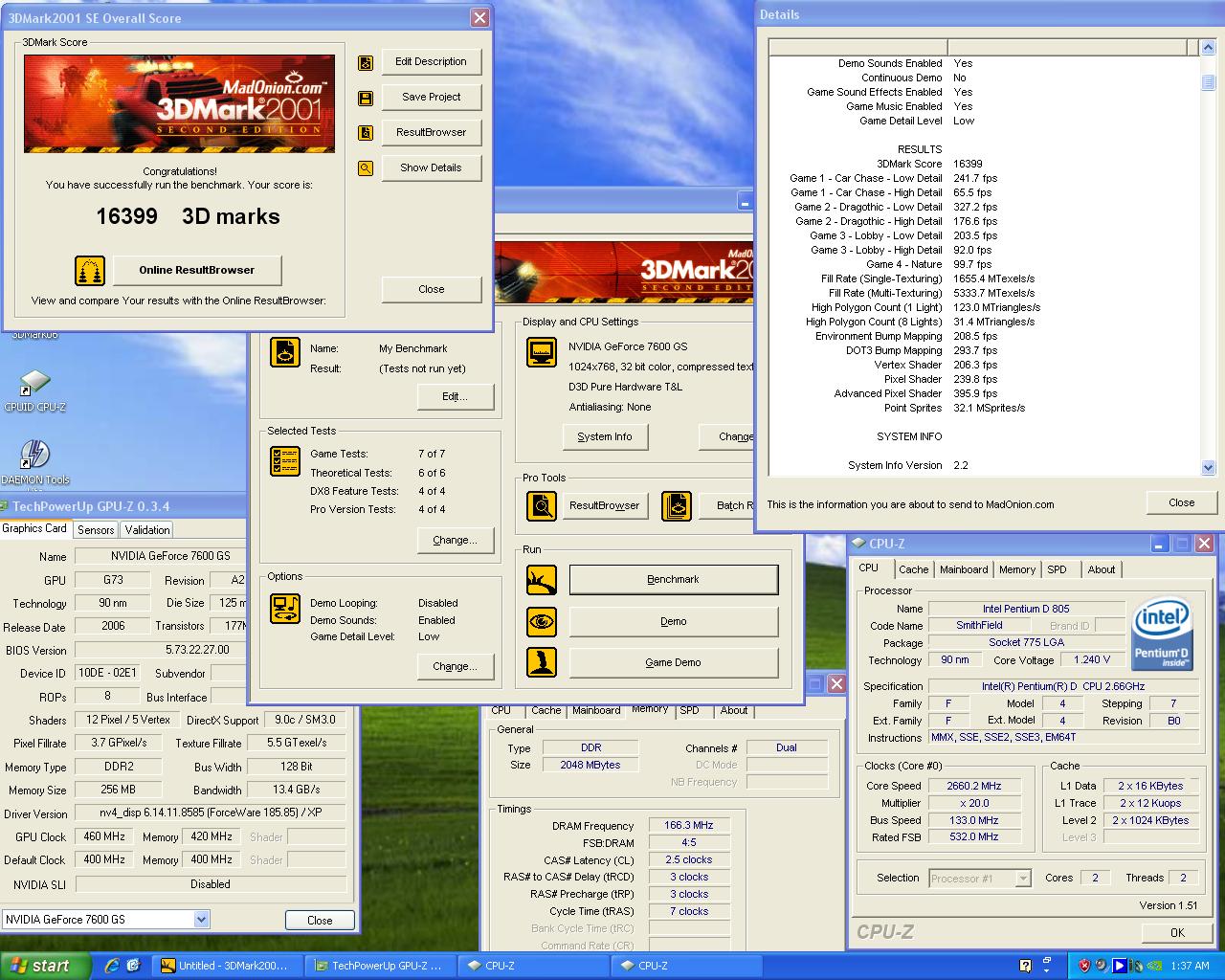Open the GPU-Z graphics card selection dropdown
Viewport: 1225px width, 980px height.
201,919
